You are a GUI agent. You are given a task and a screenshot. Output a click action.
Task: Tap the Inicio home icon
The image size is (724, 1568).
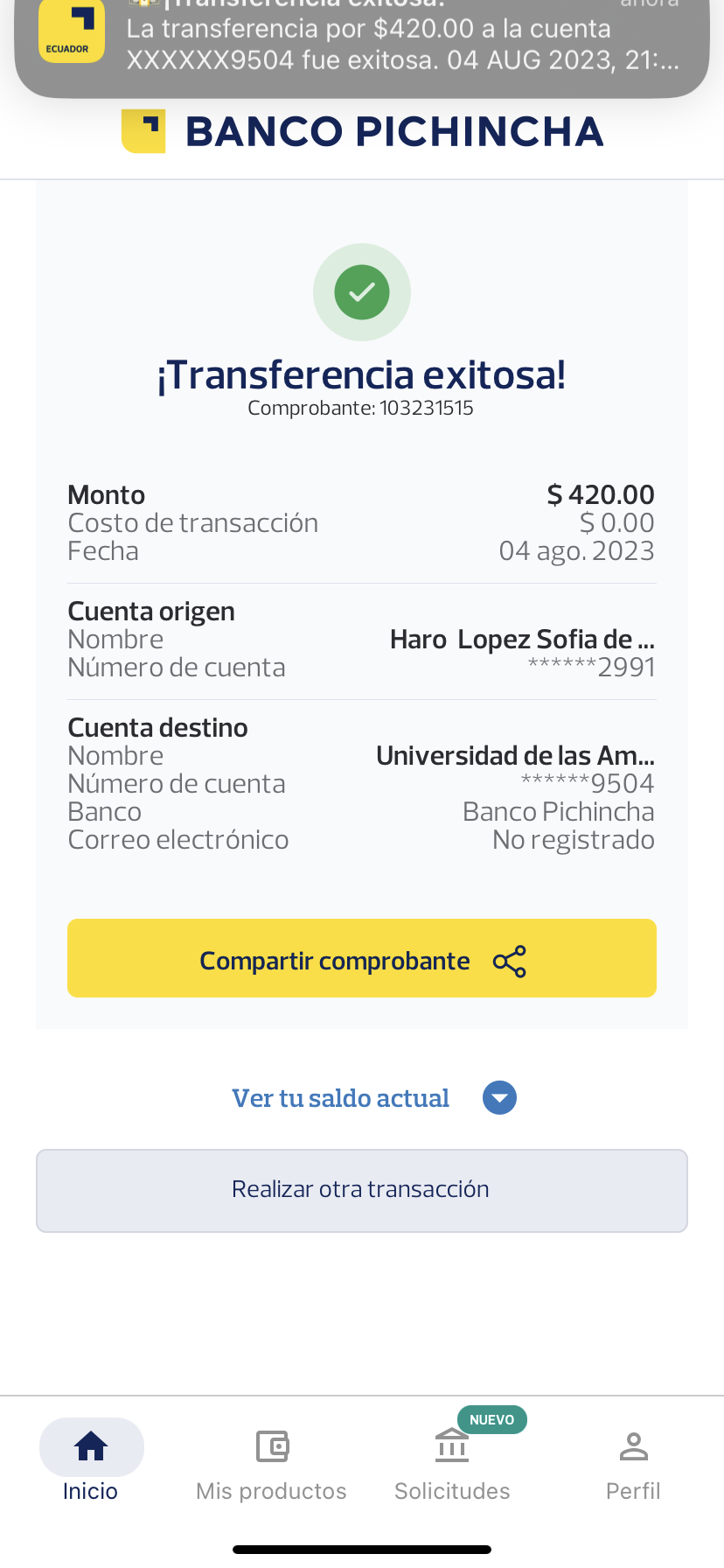coord(91,1446)
